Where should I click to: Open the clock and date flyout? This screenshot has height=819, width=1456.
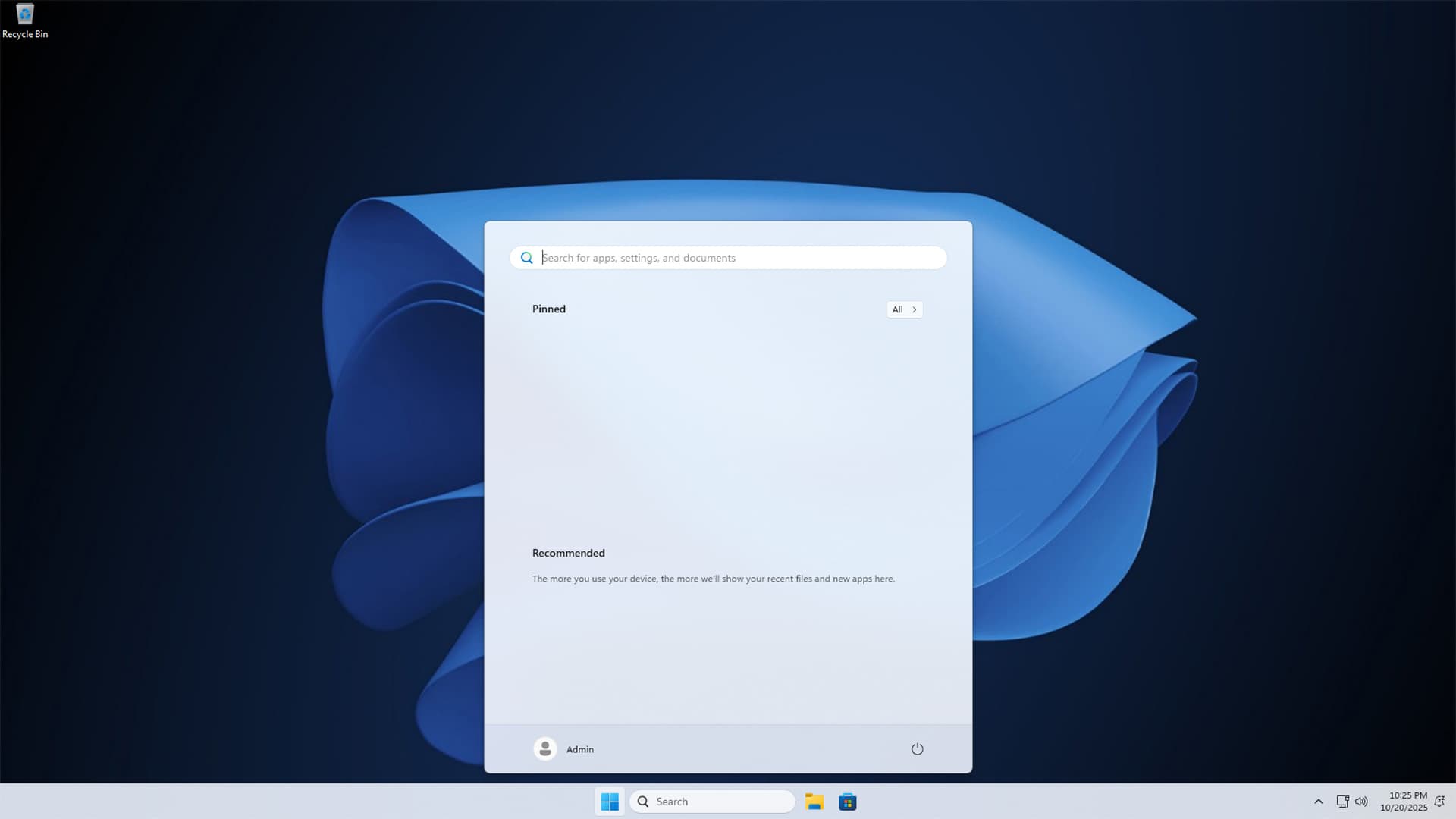tap(1404, 802)
